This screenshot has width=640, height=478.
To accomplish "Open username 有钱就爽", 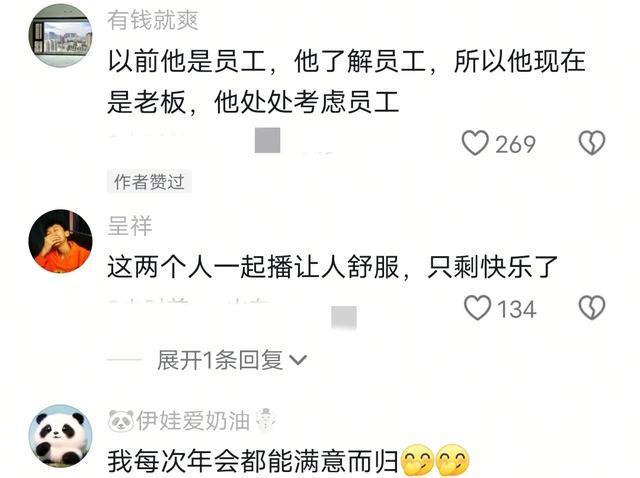I will [x=153, y=20].
